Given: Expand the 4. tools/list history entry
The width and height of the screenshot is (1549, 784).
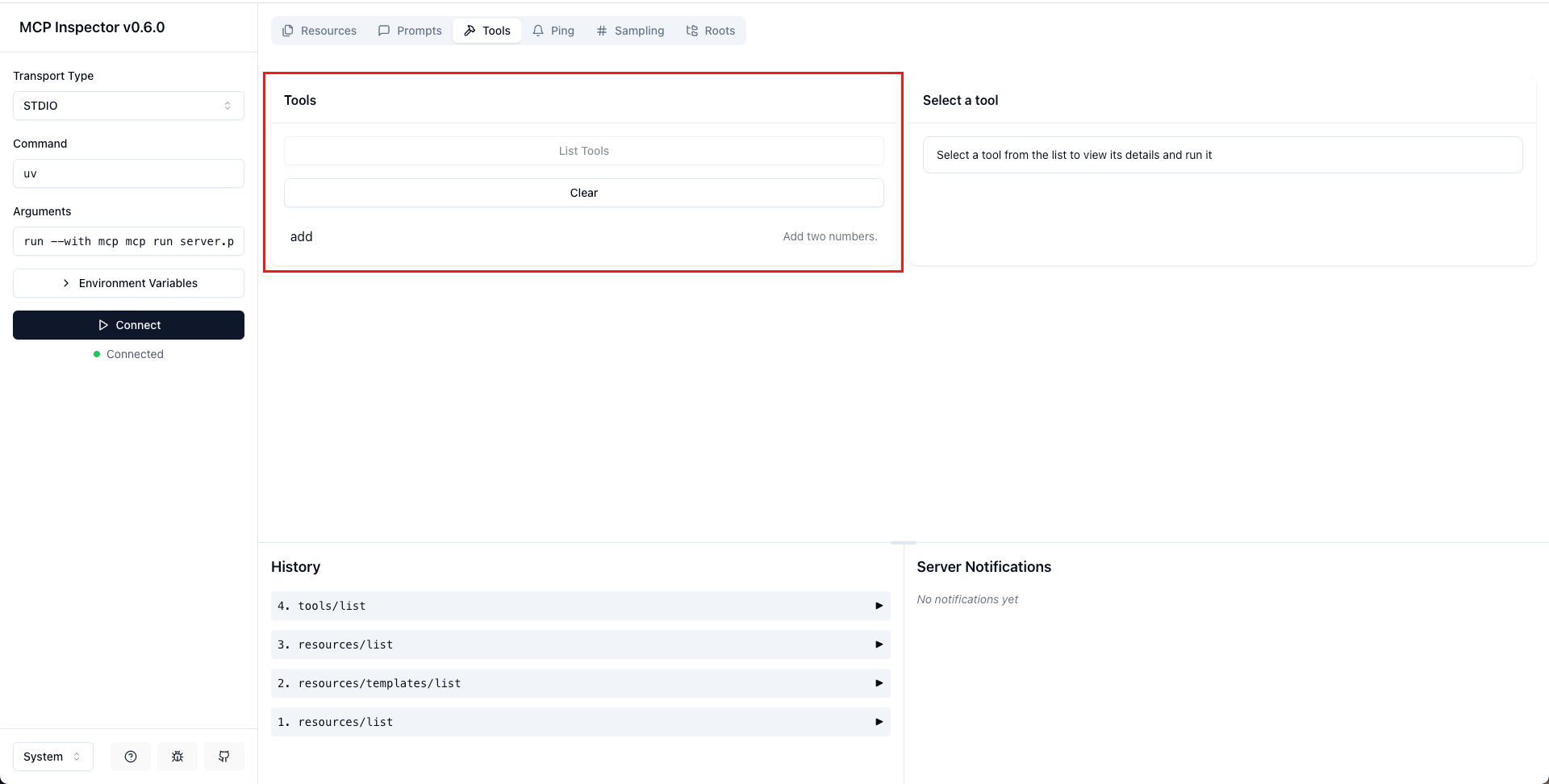Looking at the screenshot, I should click(x=580, y=606).
